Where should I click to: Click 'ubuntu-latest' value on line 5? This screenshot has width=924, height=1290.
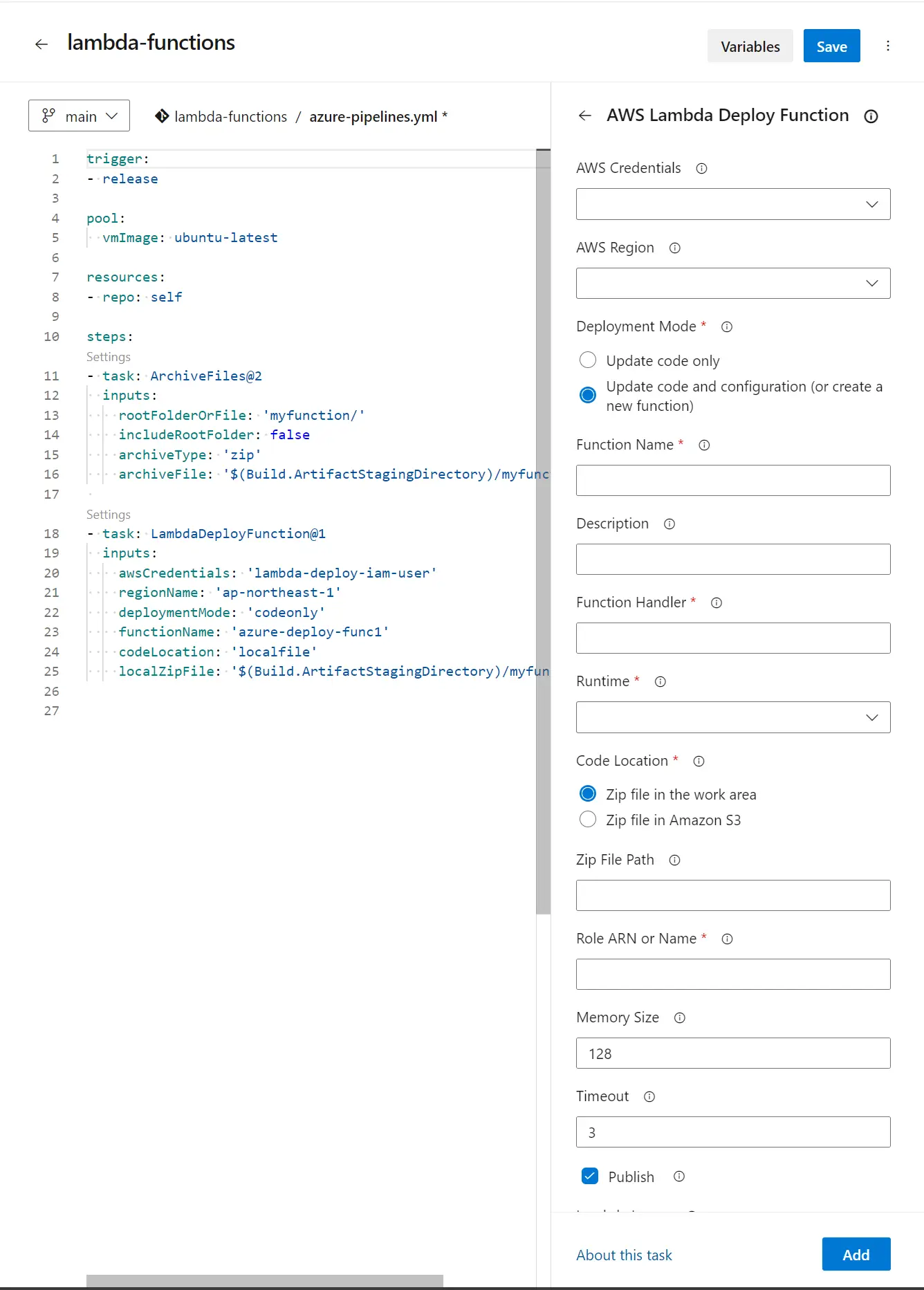(225, 237)
